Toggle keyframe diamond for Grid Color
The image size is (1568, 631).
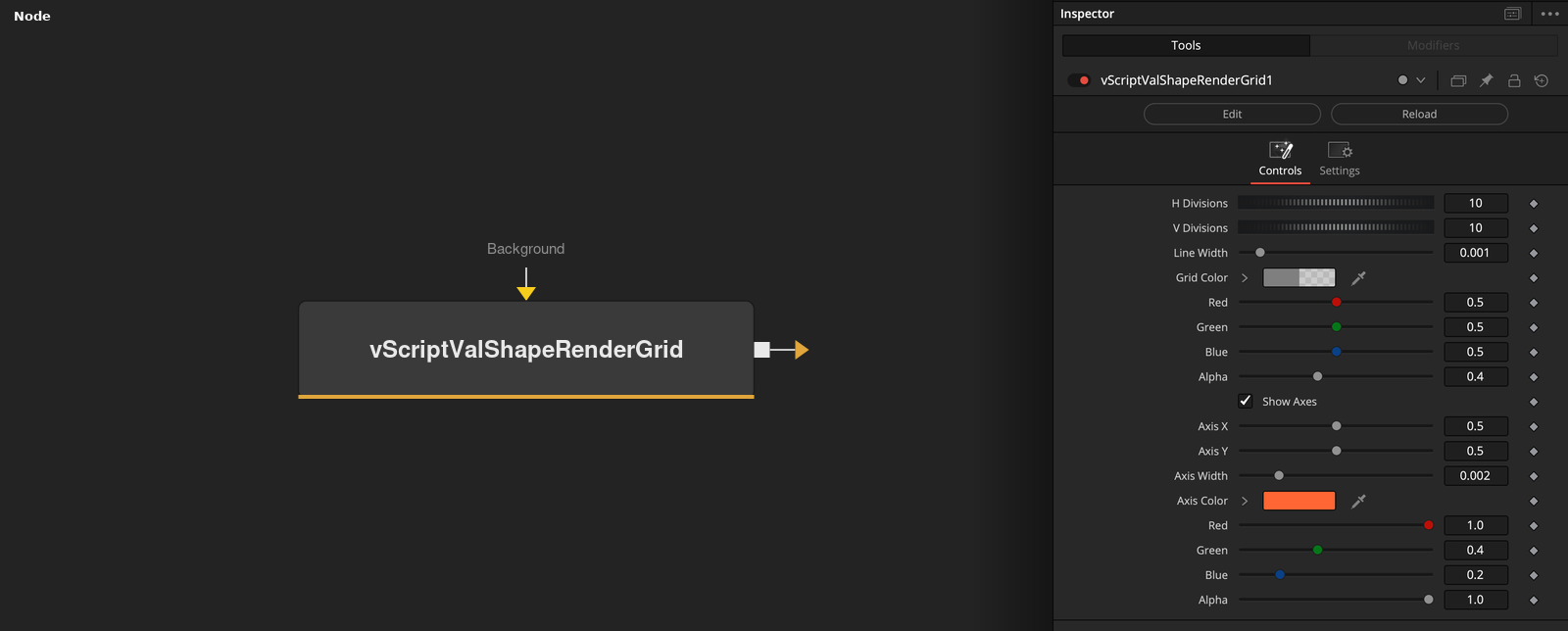(x=1534, y=278)
